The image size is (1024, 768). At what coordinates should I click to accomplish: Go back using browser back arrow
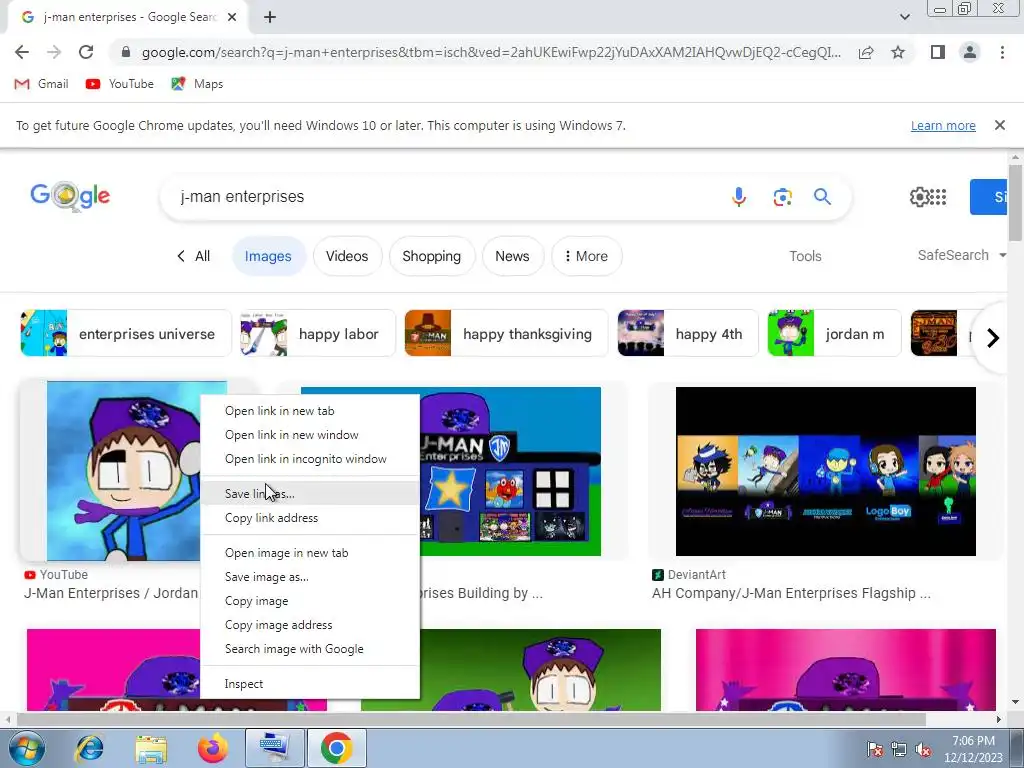pyautogui.click(x=22, y=52)
